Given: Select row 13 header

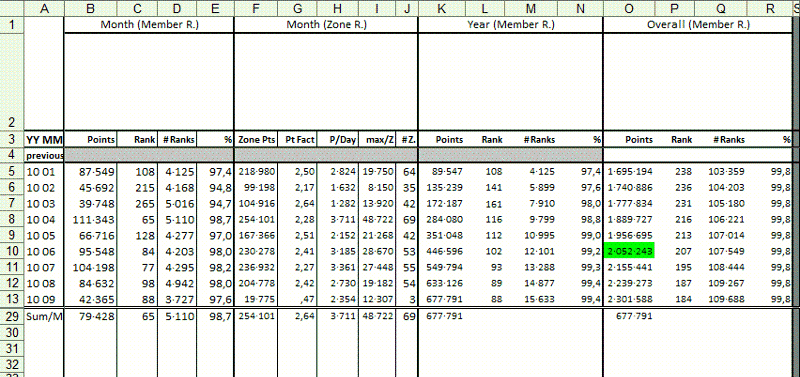Looking at the screenshot, I should [x=12, y=299].
